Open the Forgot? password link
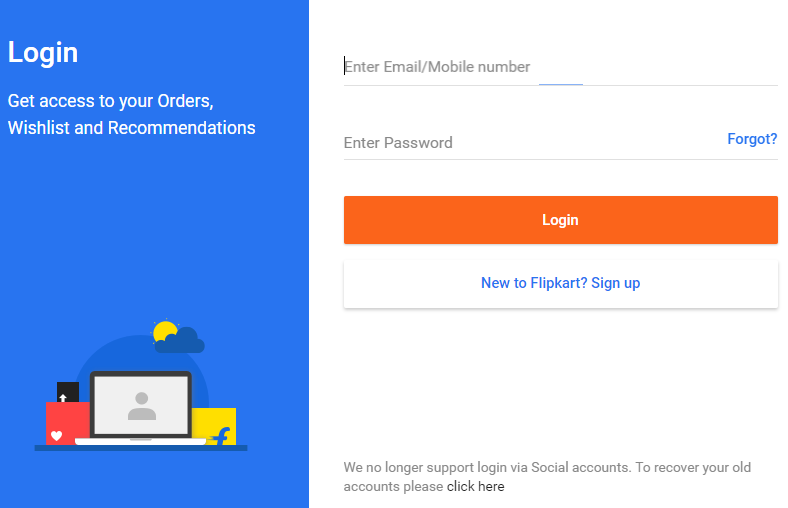 tap(752, 139)
